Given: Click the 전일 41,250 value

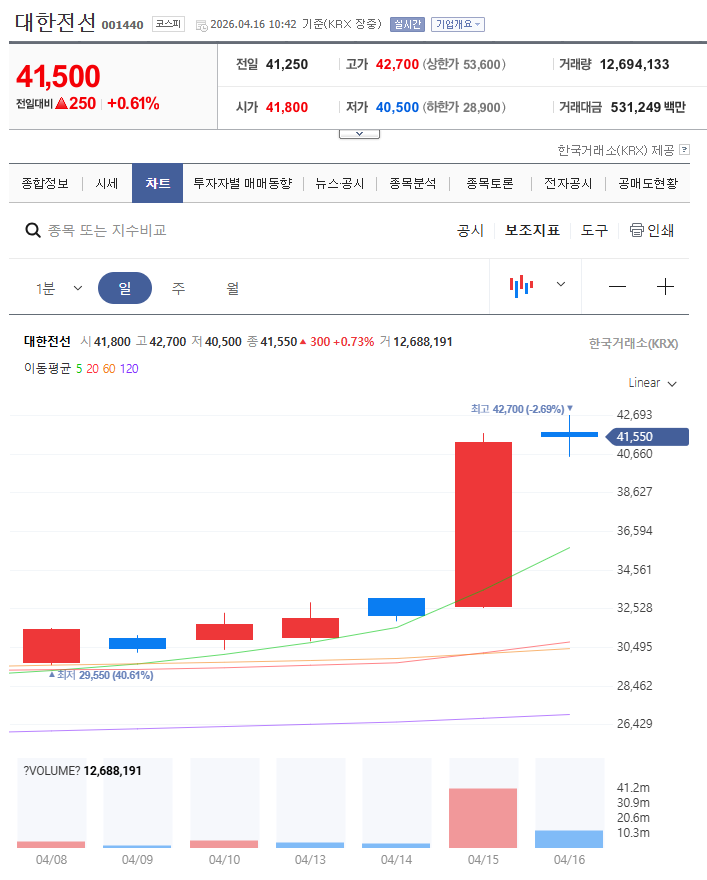Looking at the screenshot, I should 287,65.
